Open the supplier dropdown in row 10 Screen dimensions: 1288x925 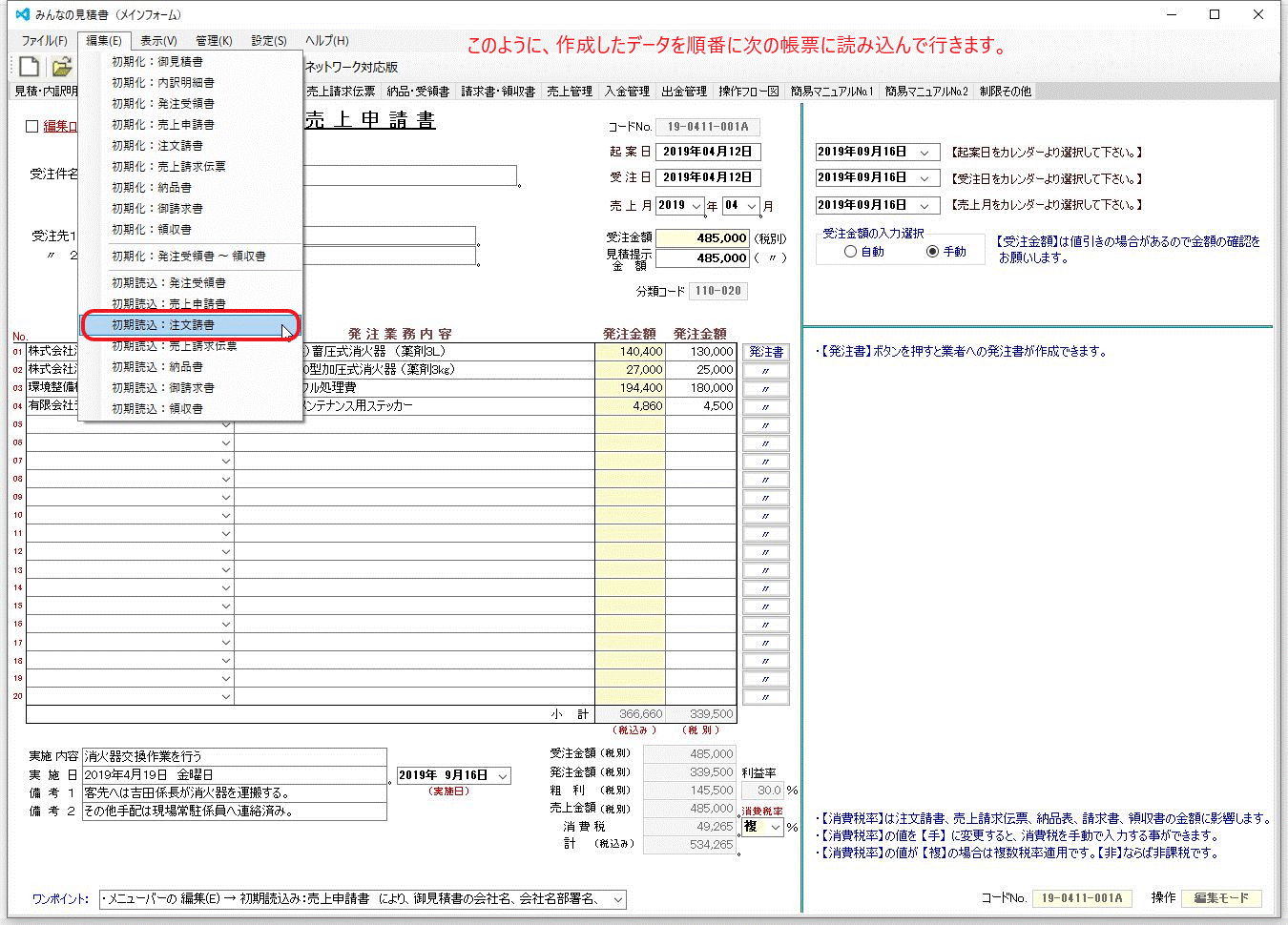point(226,515)
